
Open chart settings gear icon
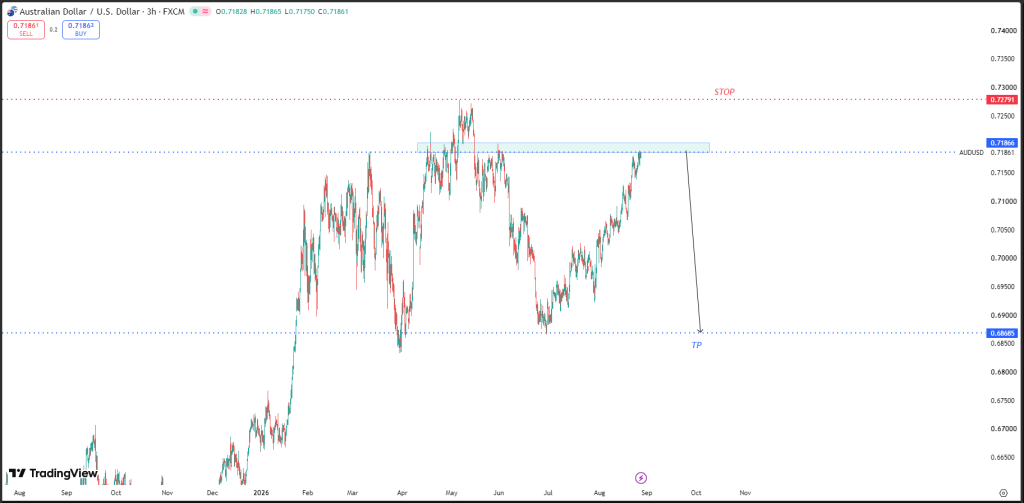[x=1003, y=493]
